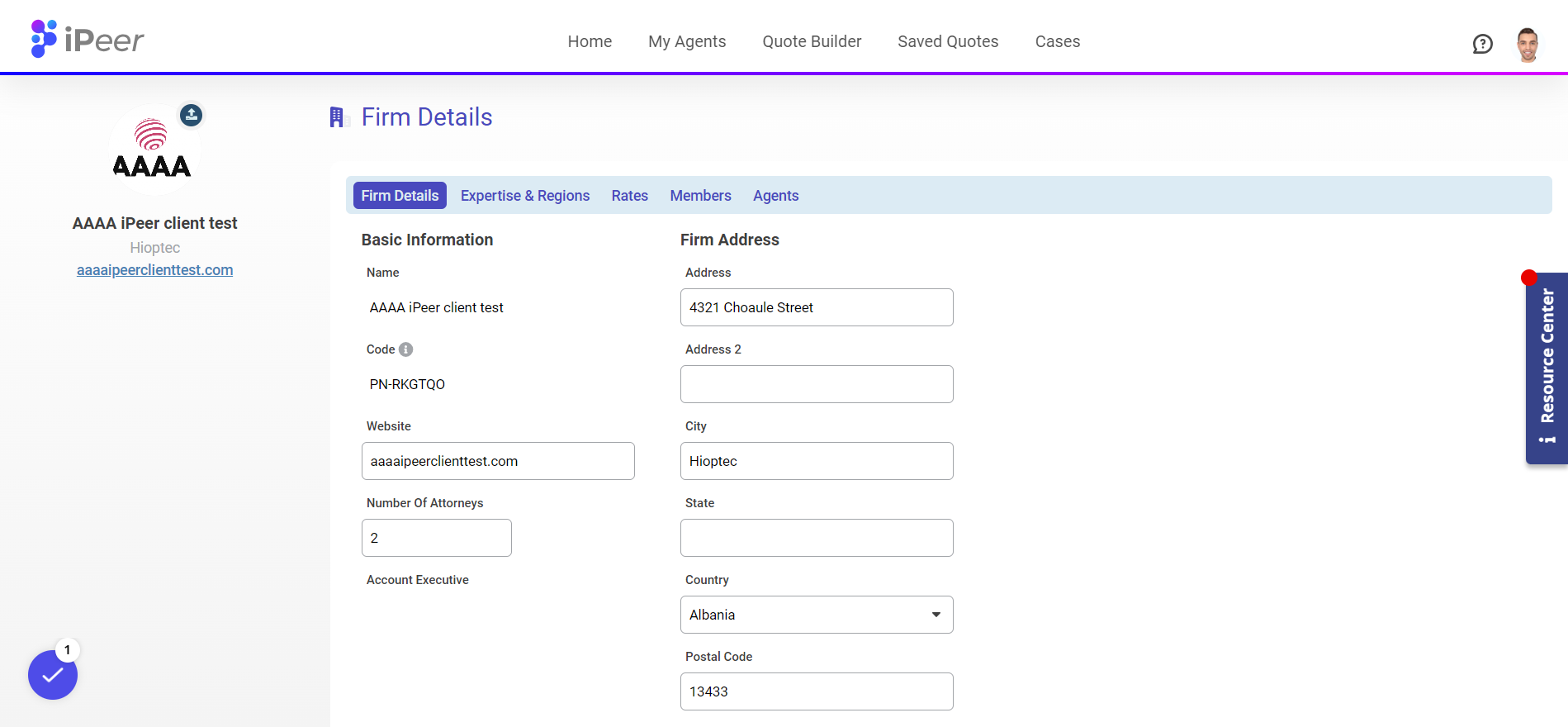Click the Website input field

pos(497,461)
